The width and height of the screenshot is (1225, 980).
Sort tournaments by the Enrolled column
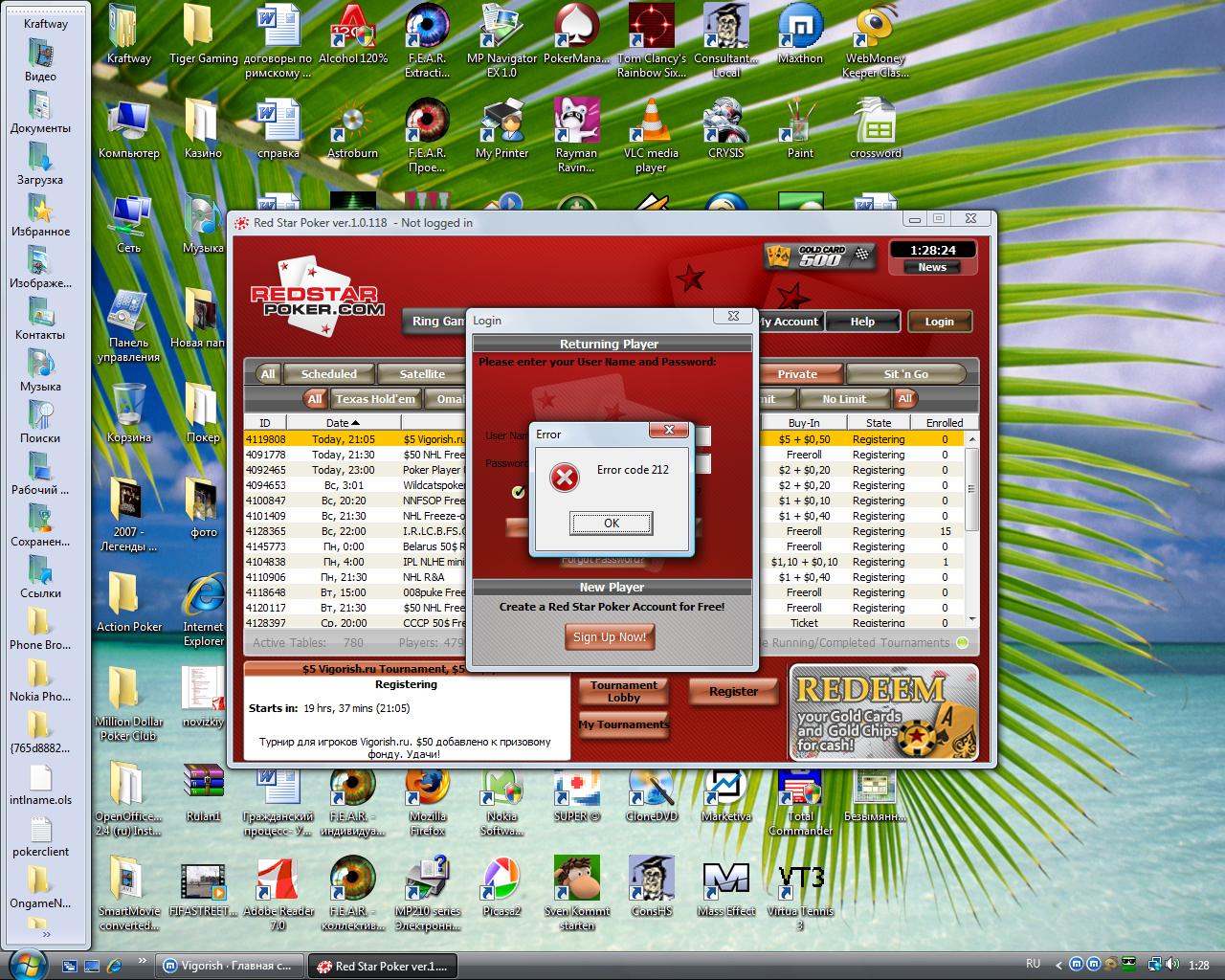click(945, 422)
